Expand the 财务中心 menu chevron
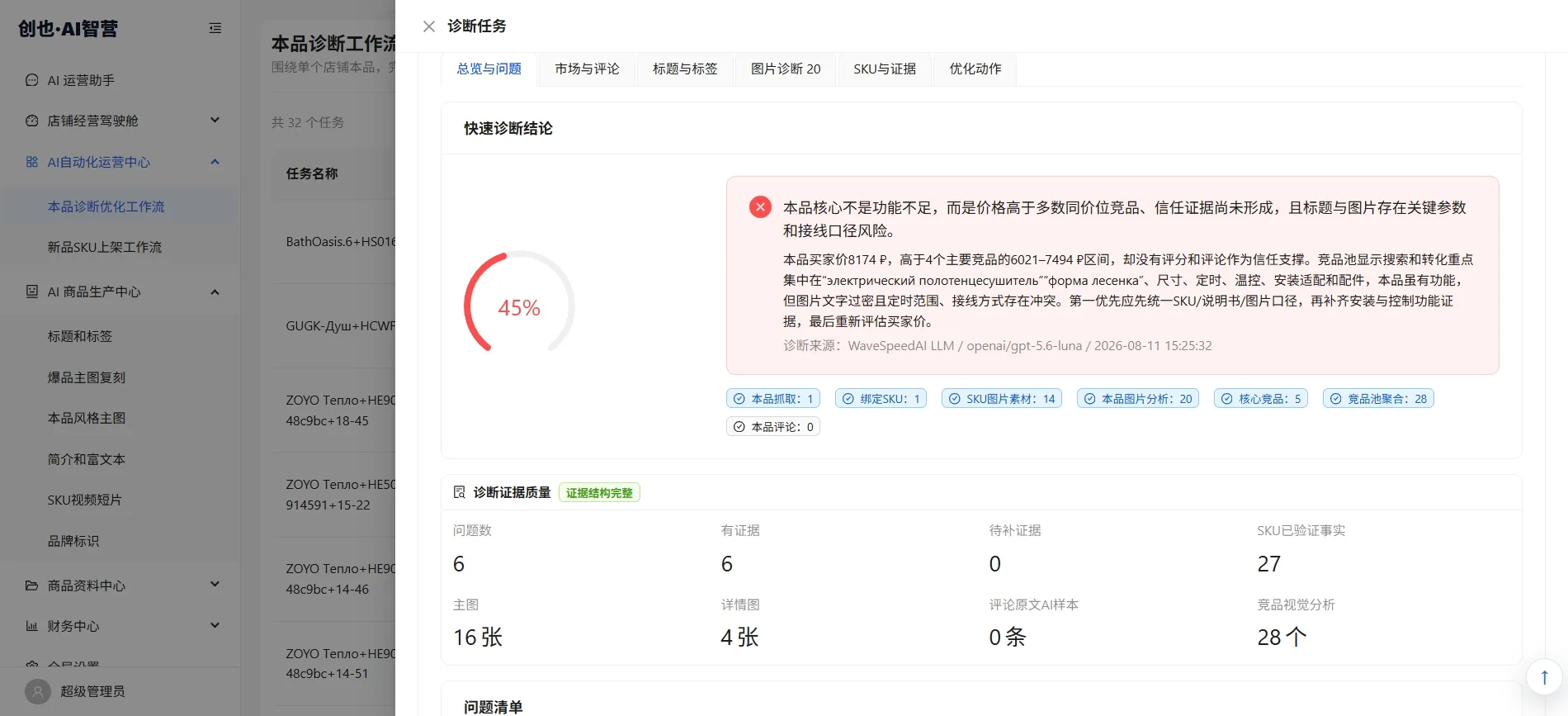Viewport: 1568px width, 716px height. [215, 625]
